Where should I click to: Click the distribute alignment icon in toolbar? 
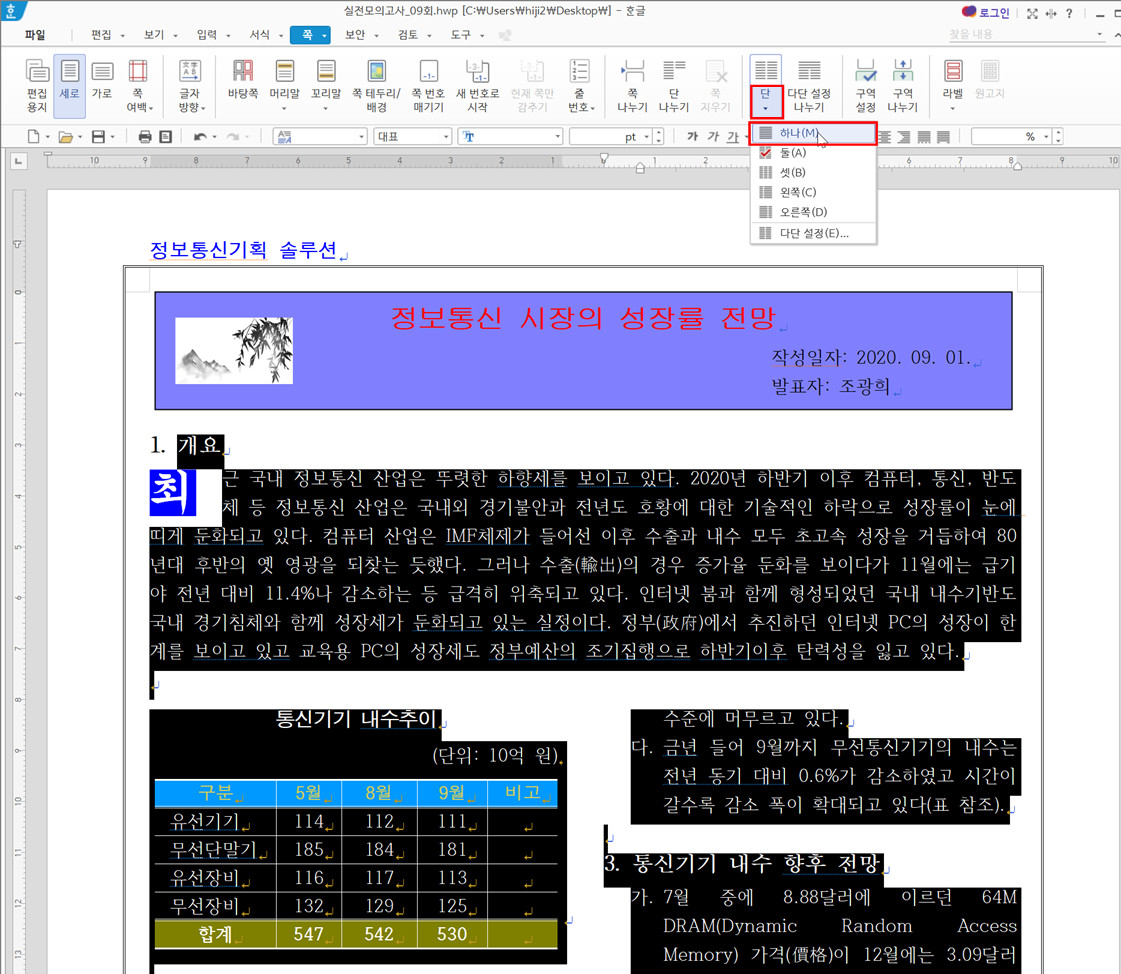(x=944, y=137)
